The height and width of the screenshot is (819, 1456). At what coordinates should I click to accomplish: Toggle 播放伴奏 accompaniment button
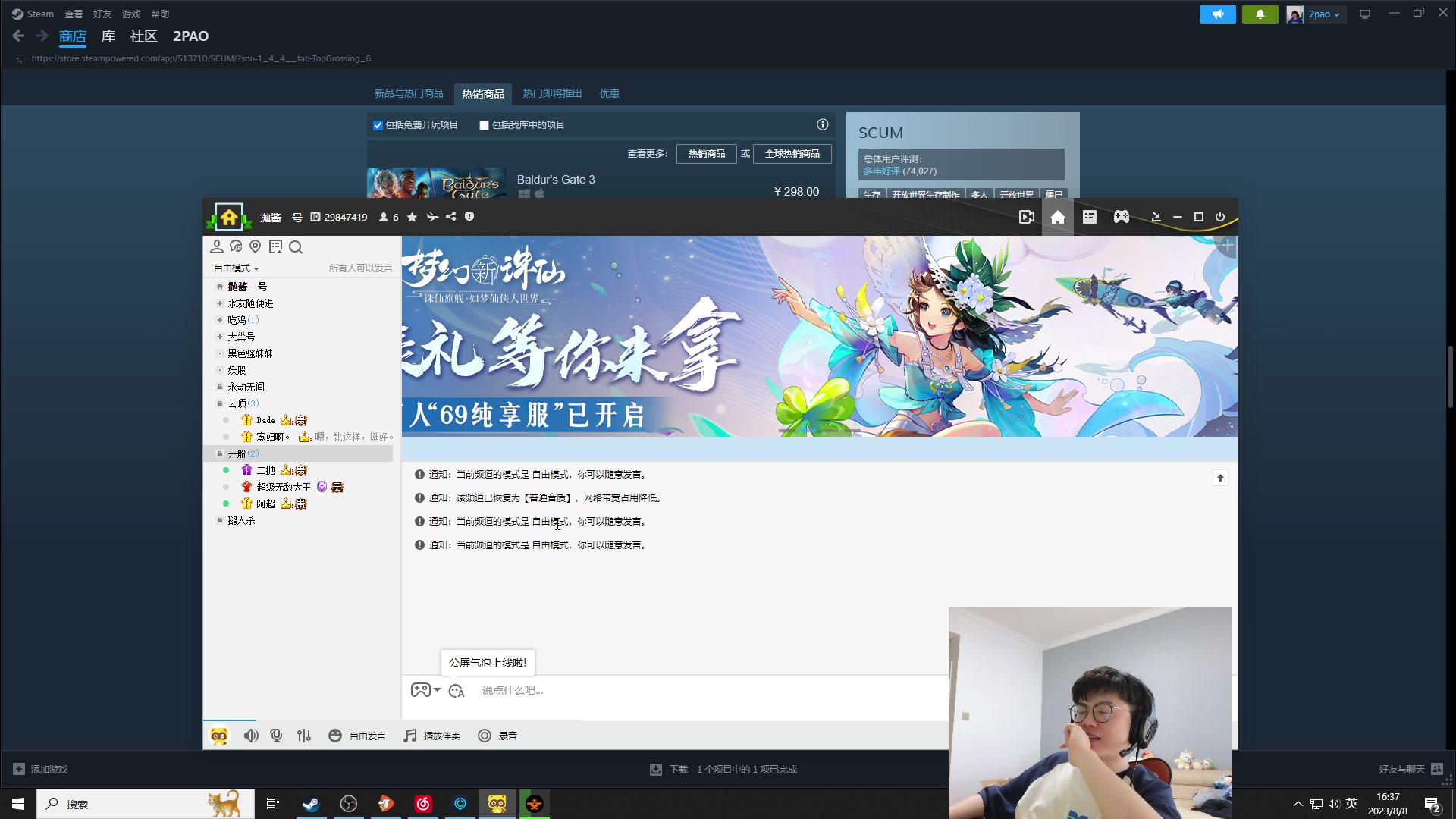(x=431, y=736)
